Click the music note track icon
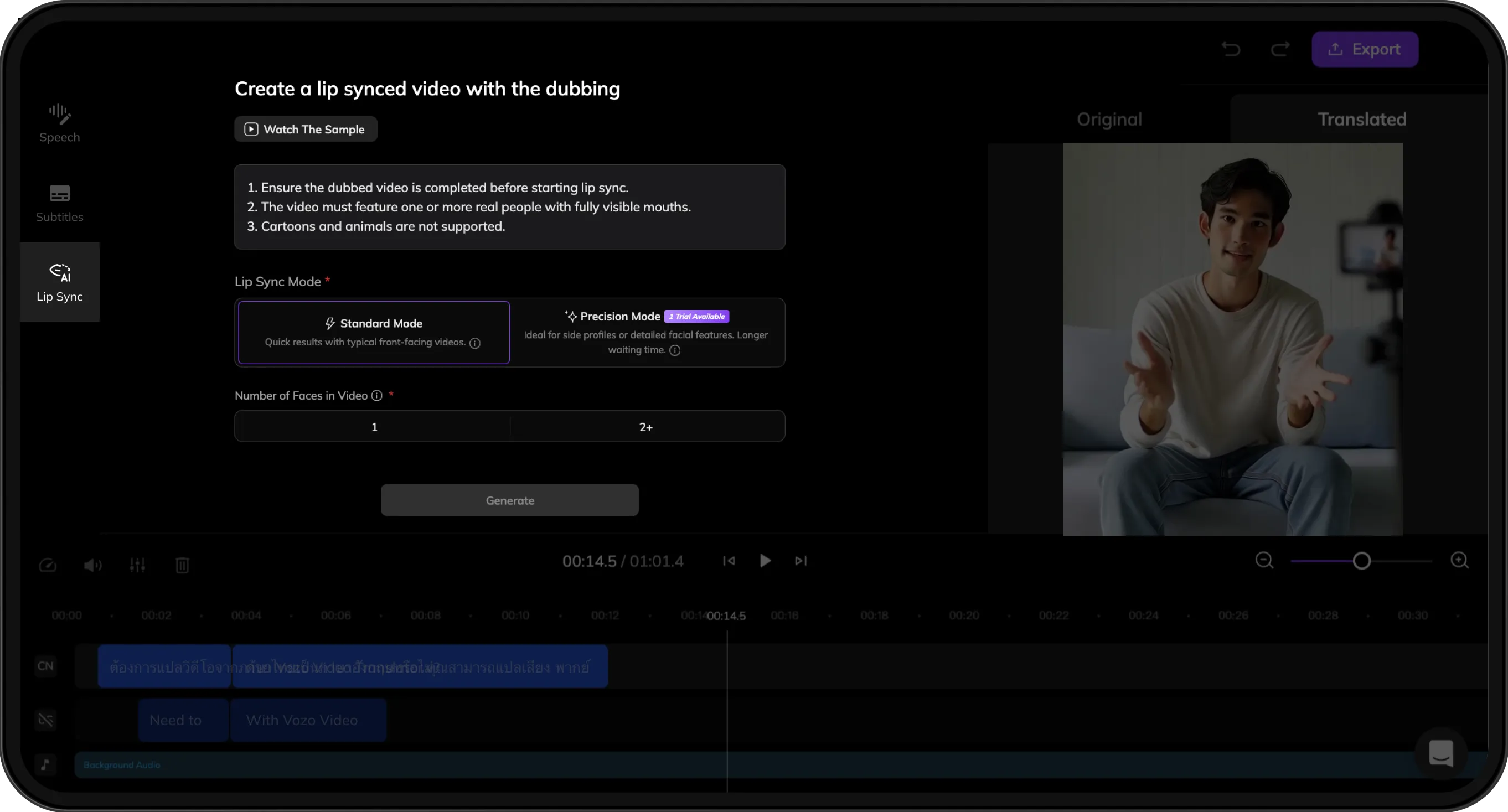The image size is (1508, 812). pos(45,764)
